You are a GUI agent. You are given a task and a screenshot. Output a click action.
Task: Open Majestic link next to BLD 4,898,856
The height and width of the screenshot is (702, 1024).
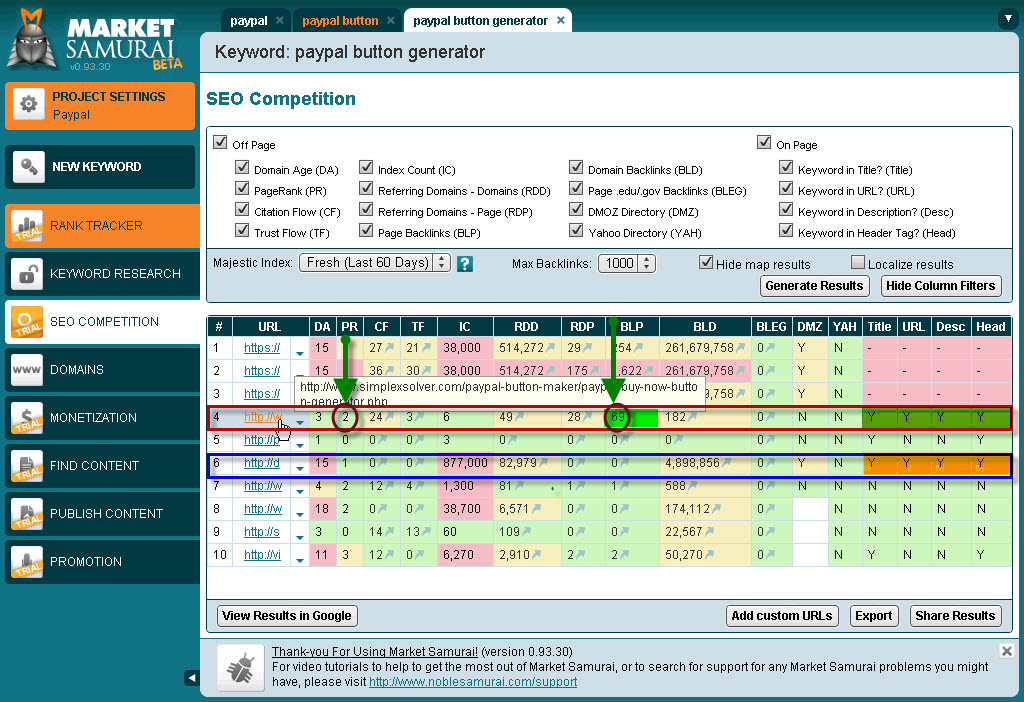pyautogui.click(x=727, y=462)
